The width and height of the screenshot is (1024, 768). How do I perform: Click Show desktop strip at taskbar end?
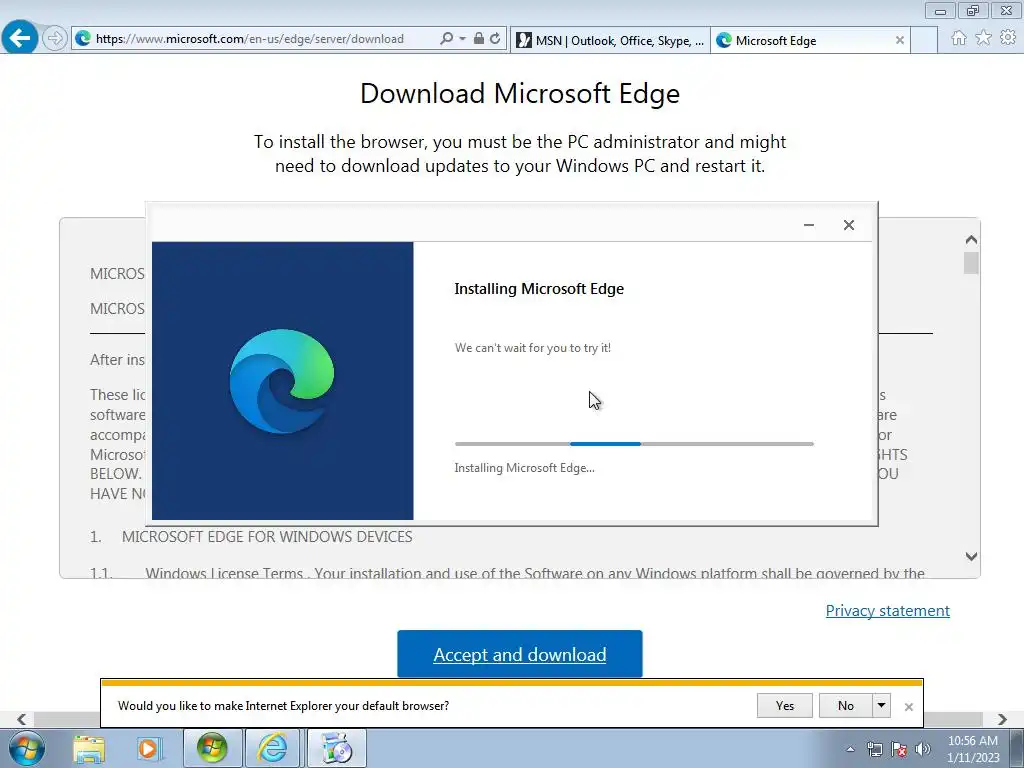point(1016,748)
